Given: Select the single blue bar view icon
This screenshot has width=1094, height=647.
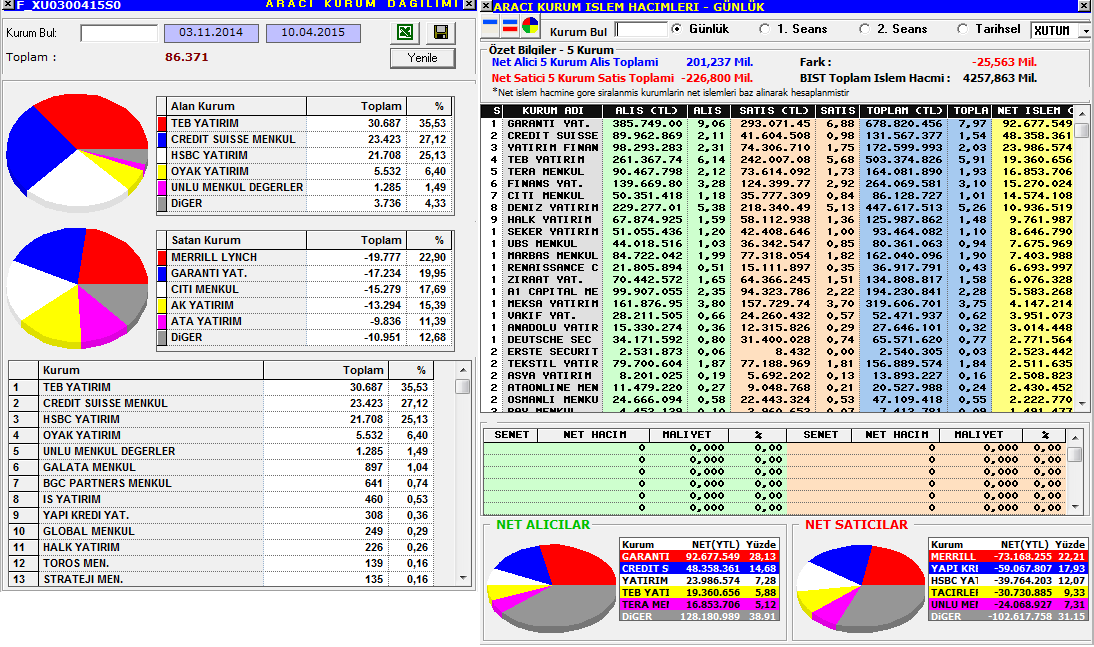Looking at the screenshot, I should point(490,27).
